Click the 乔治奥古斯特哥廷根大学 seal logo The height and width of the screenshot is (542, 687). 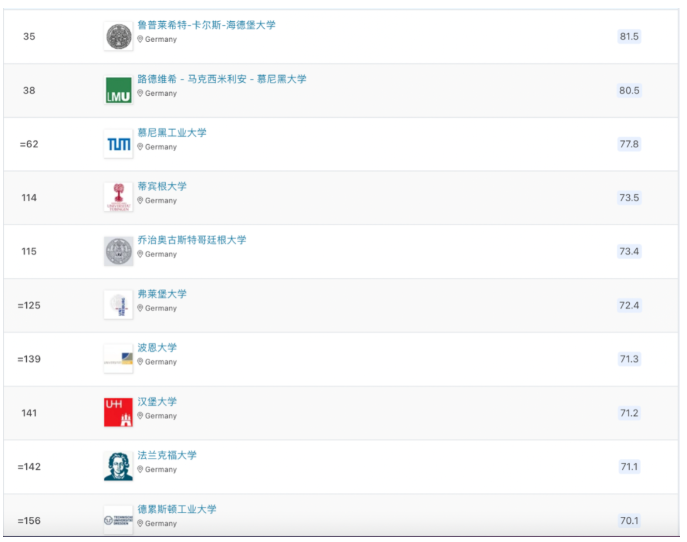pos(118,251)
